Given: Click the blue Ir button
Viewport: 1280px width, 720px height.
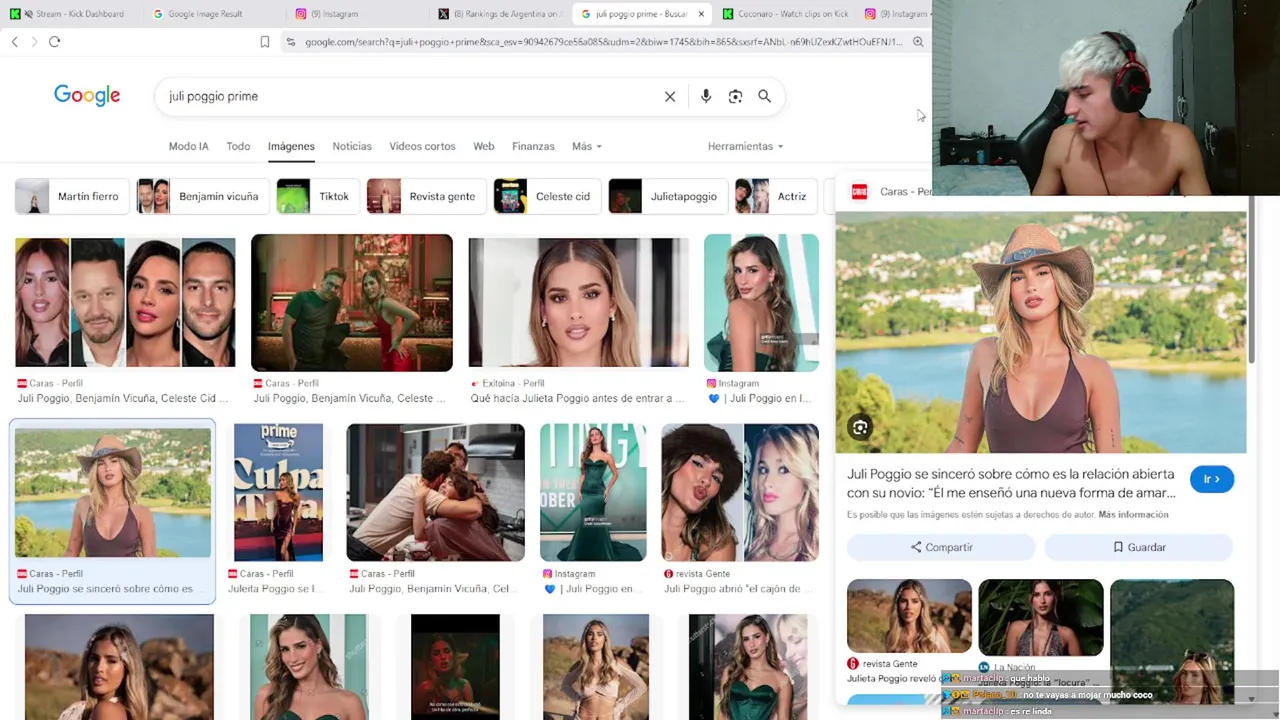Looking at the screenshot, I should point(1212,479).
